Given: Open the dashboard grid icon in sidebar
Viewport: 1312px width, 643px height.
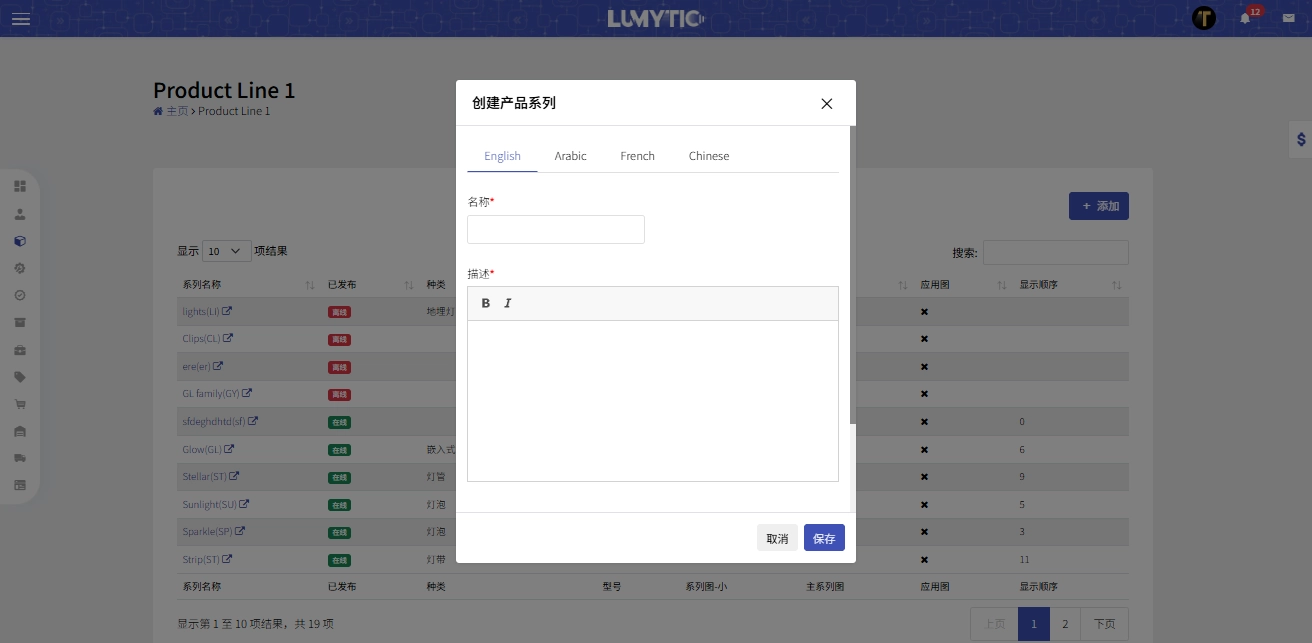Looking at the screenshot, I should (x=20, y=186).
